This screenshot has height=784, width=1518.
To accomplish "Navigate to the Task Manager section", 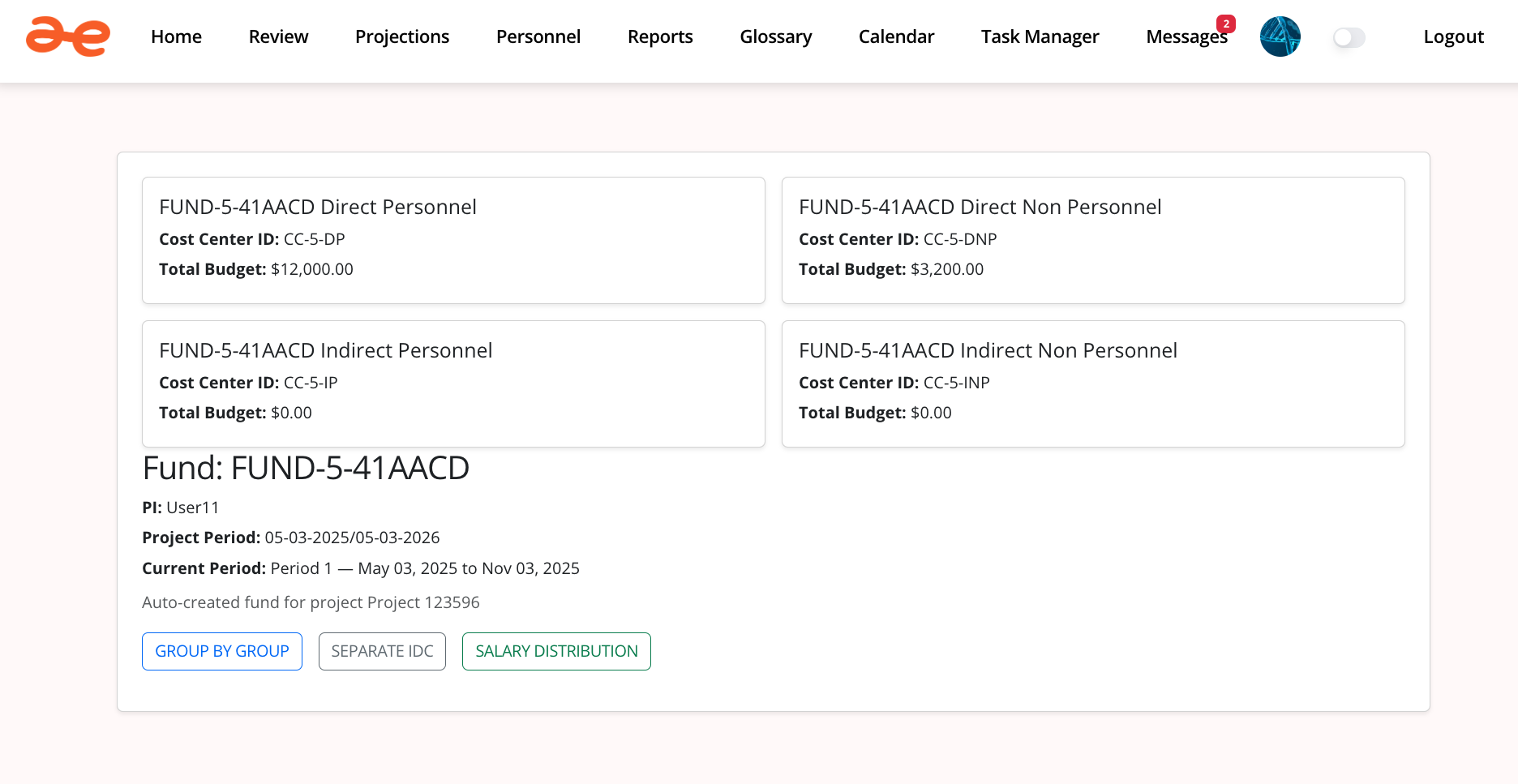I will tap(1040, 36).
